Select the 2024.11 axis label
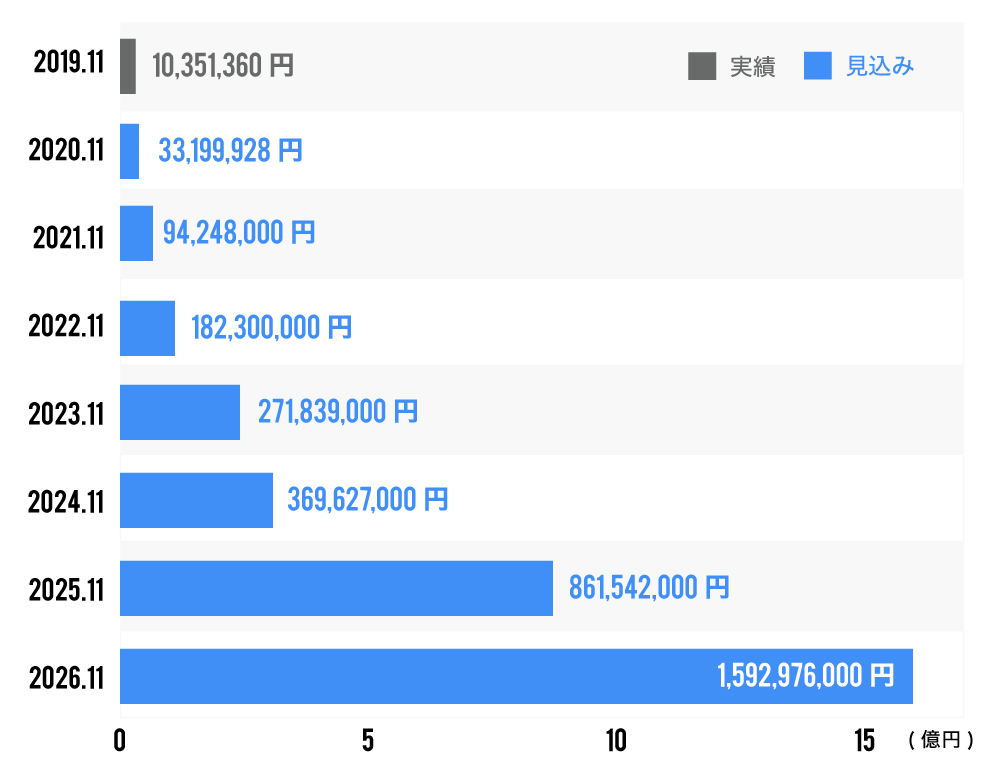This screenshot has height=779, width=1000. pos(66,502)
